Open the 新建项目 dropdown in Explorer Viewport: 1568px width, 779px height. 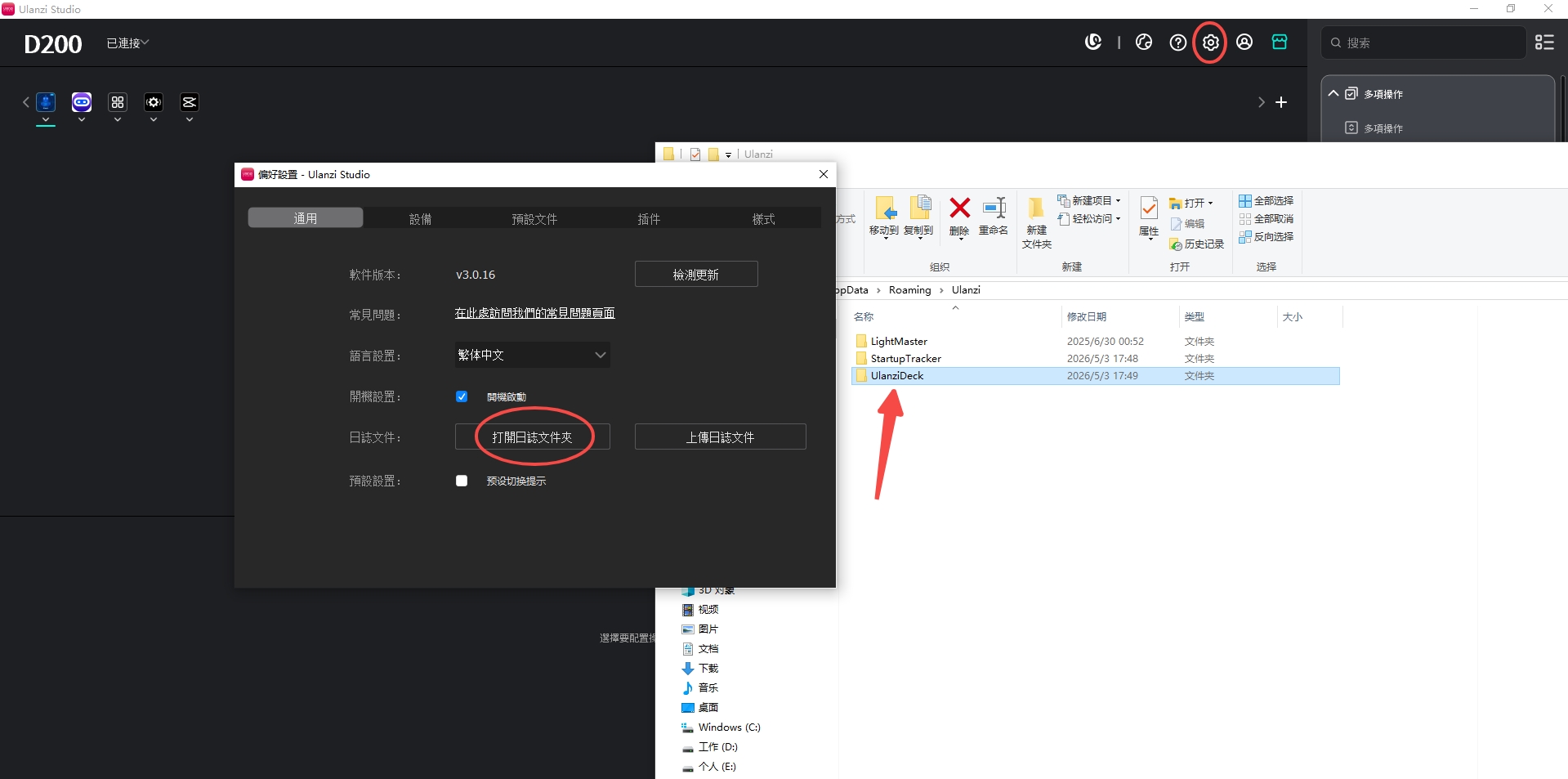pyautogui.click(x=1089, y=200)
